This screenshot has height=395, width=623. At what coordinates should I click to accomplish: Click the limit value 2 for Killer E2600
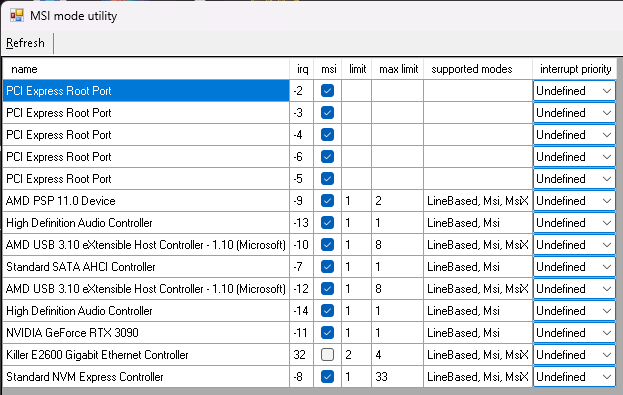tap(357, 355)
